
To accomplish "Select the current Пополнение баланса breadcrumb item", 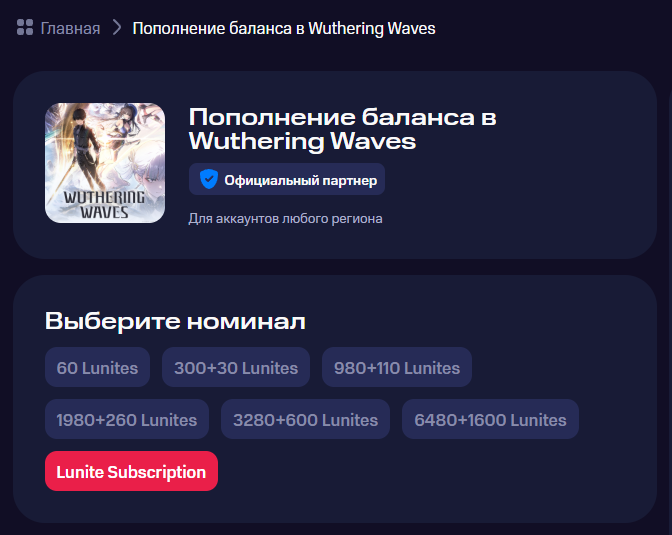I will point(284,28).
